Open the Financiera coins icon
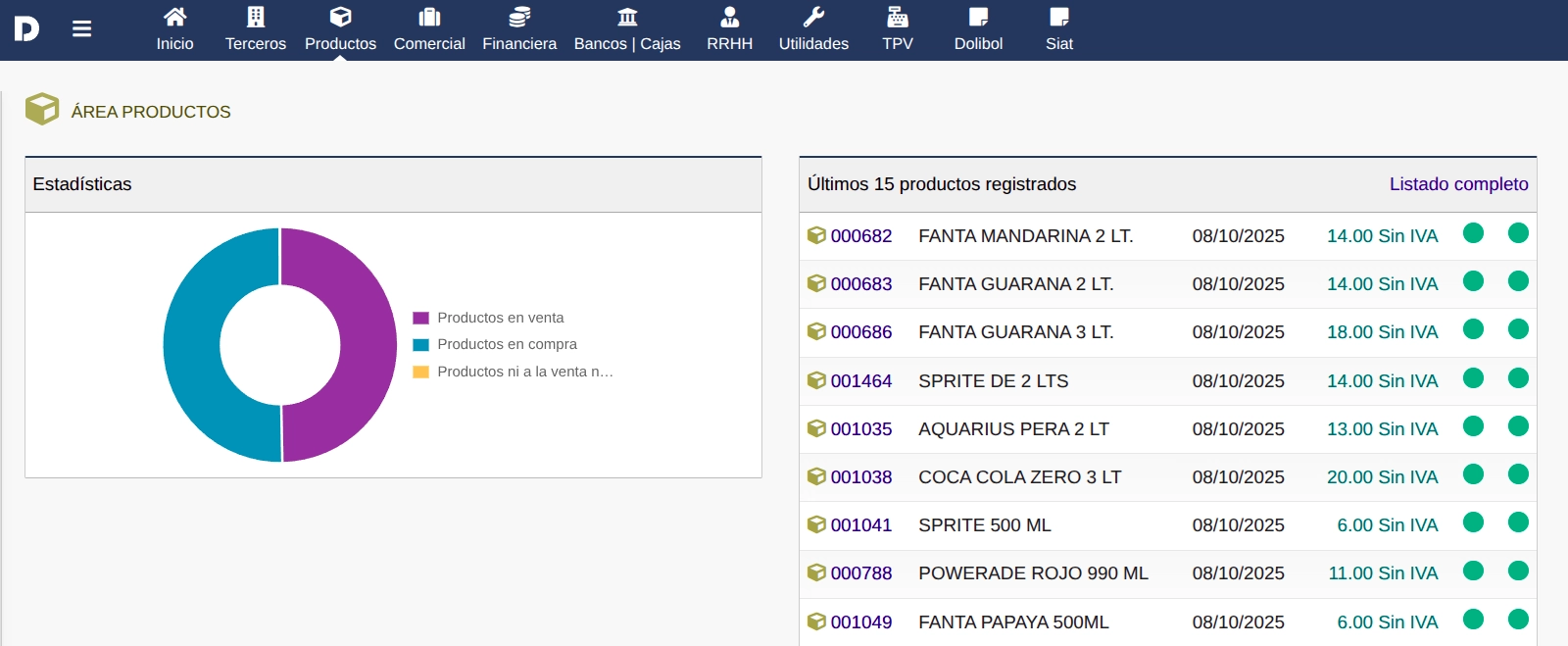This screenshot has height=646, width=1568. [519, 17]
